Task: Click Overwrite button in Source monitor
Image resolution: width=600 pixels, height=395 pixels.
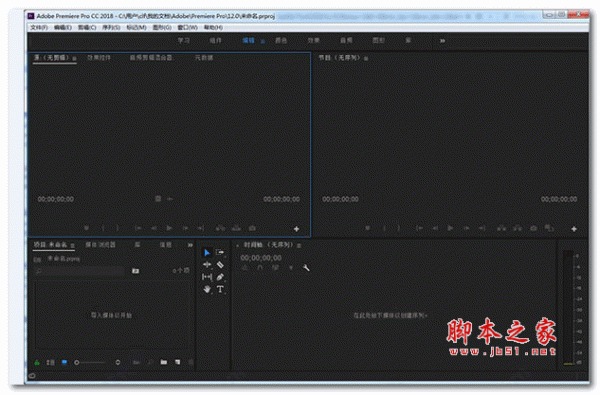Action: tap(236, 228)
